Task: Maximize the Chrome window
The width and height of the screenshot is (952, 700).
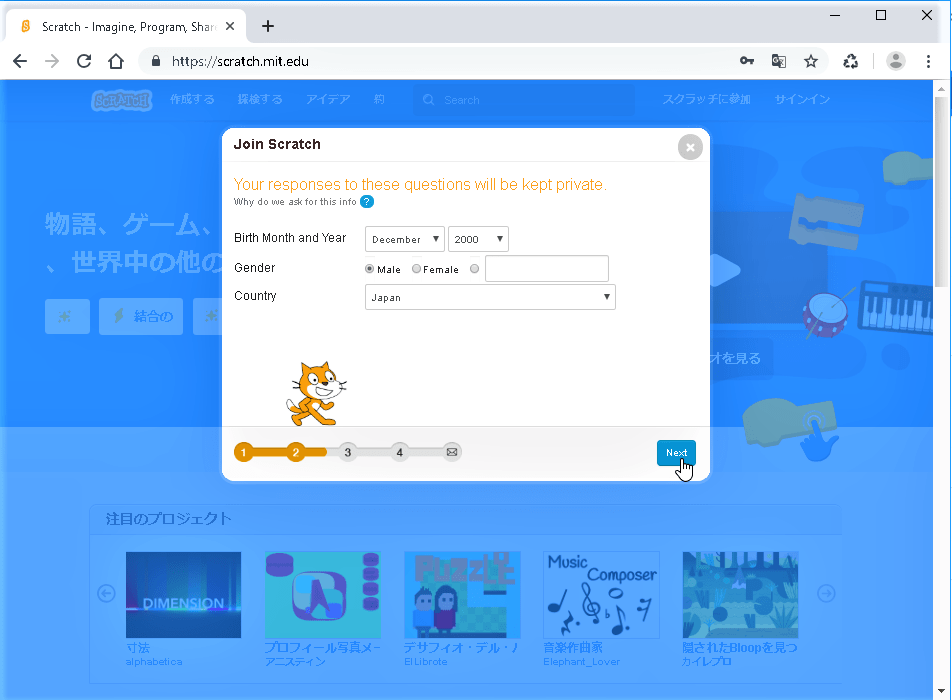Action: 880,15
